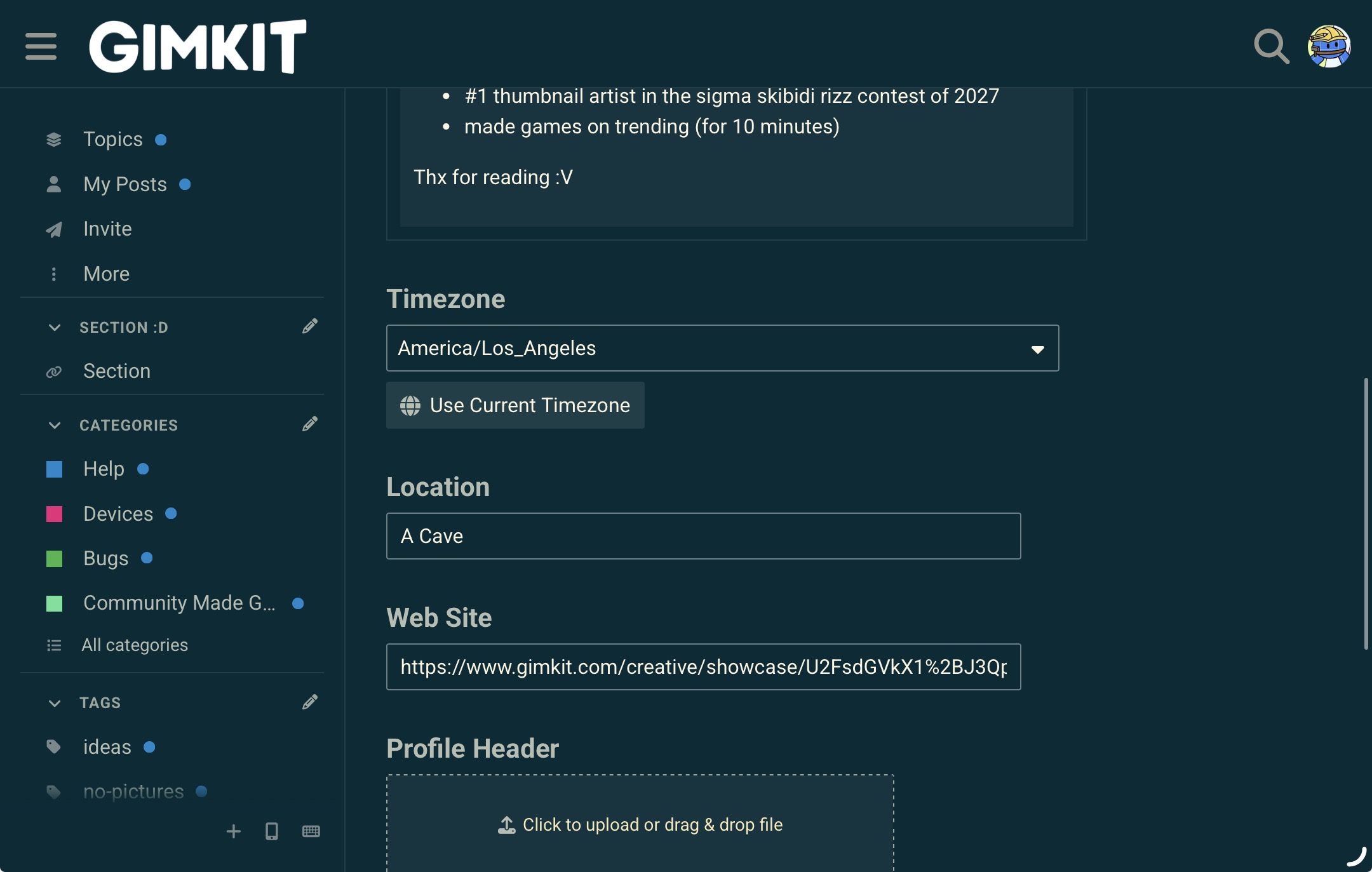Click the mobile view phone icon

pyautogui.click(x=272, y=831)
